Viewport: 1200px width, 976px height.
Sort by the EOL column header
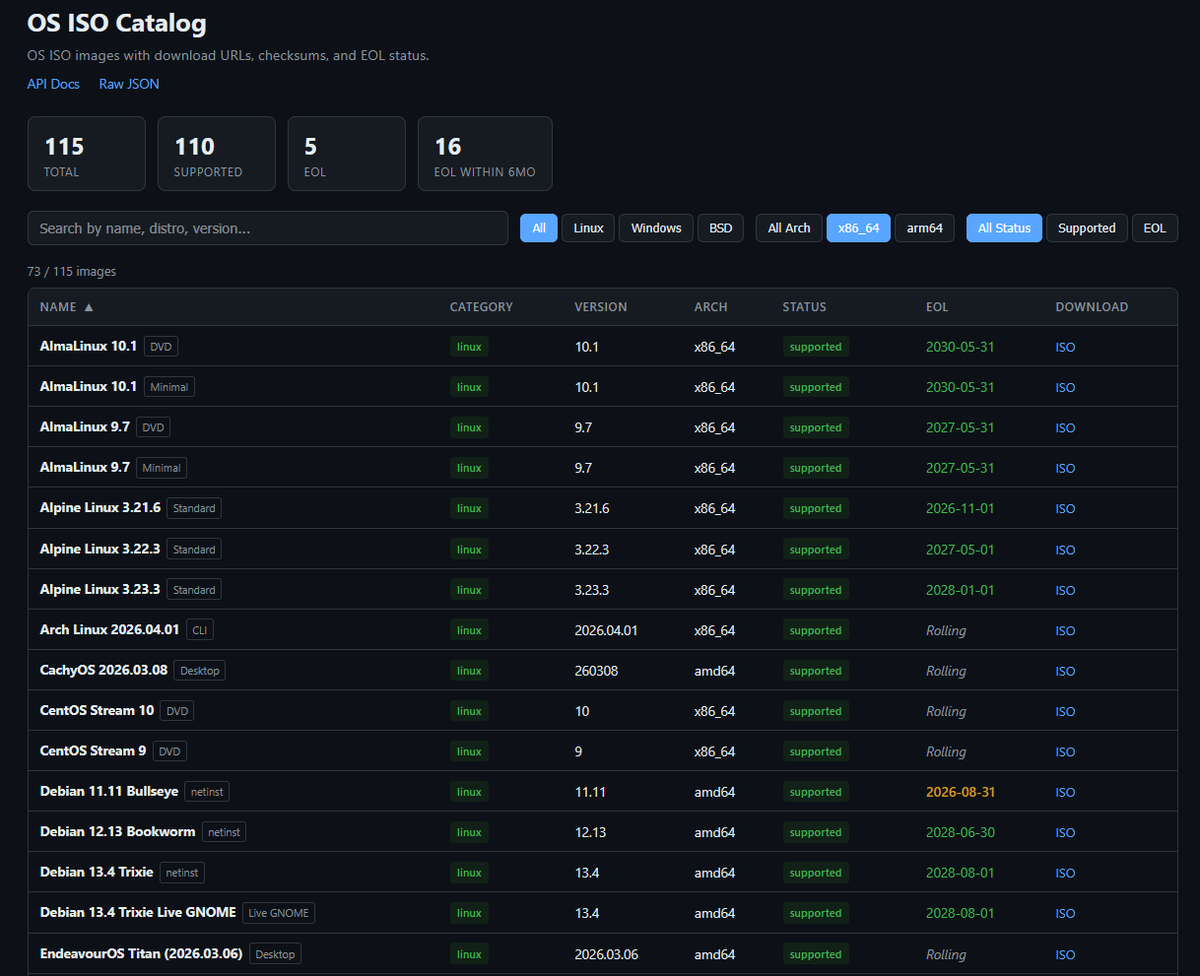point(937,307)
